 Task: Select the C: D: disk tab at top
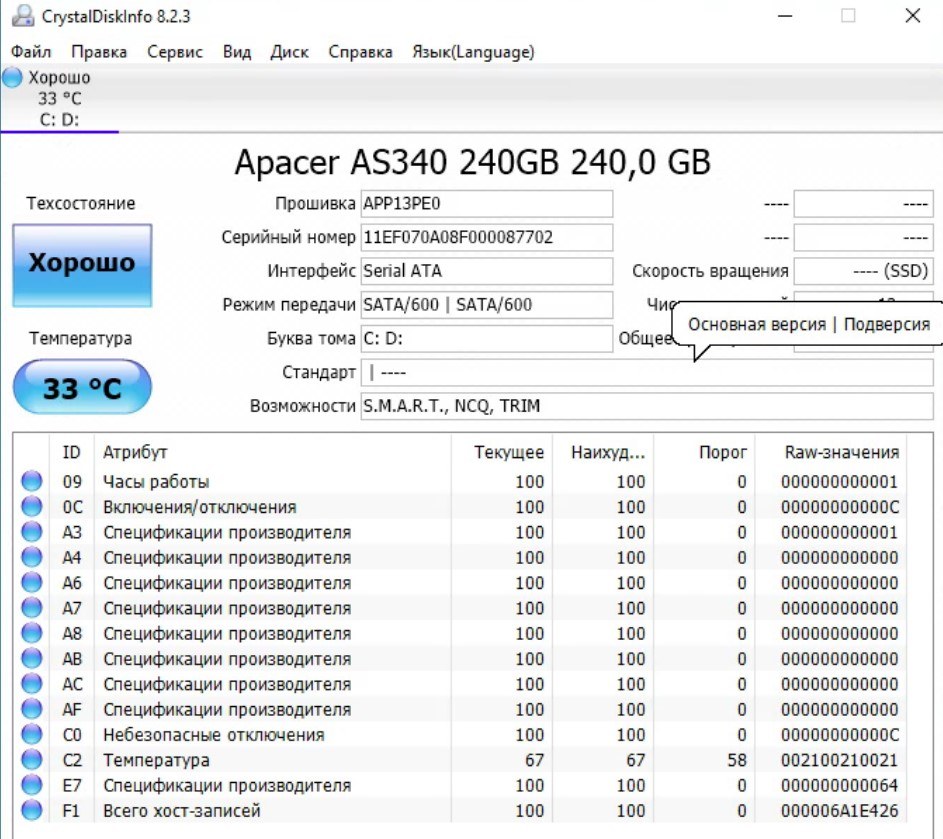[x=60, y=119]
